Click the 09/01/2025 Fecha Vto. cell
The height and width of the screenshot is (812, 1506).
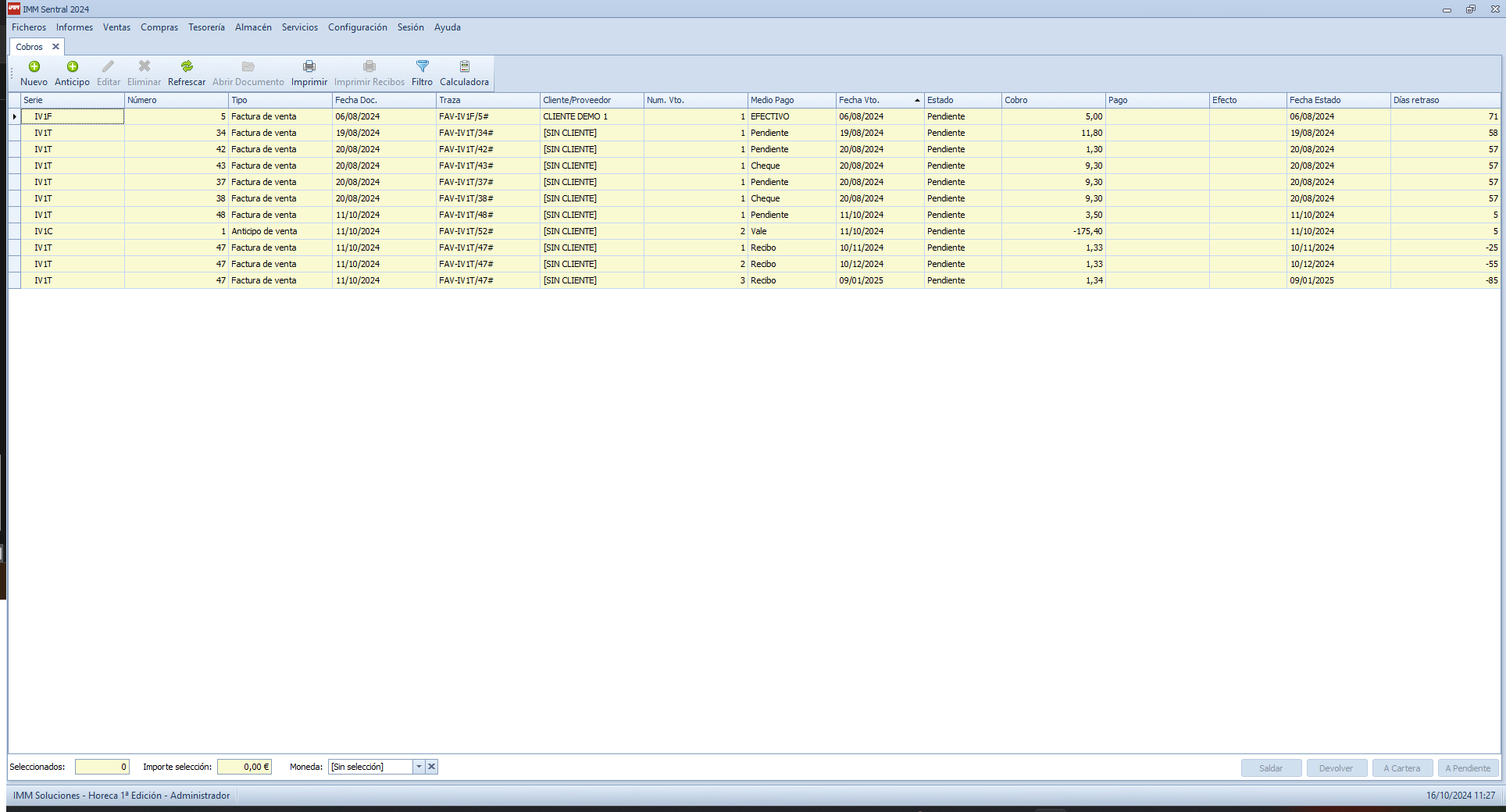tap(880, 280)
